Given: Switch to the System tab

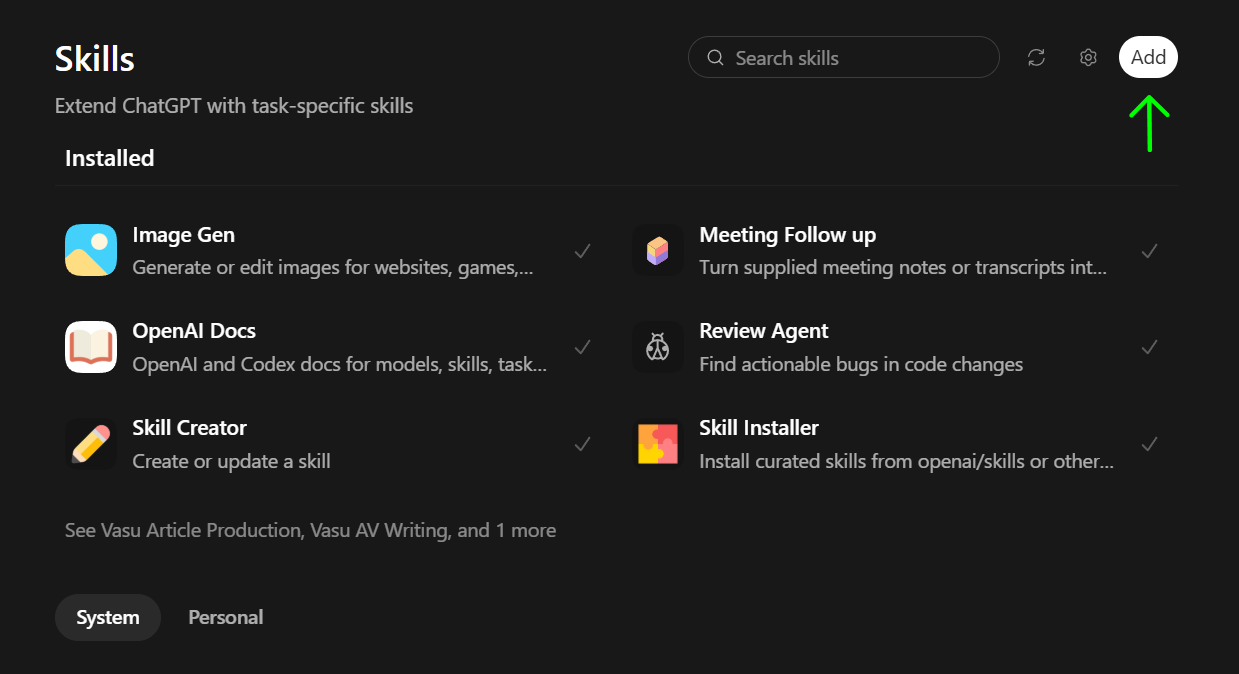Looking at the screenshot, I should 108,617.
